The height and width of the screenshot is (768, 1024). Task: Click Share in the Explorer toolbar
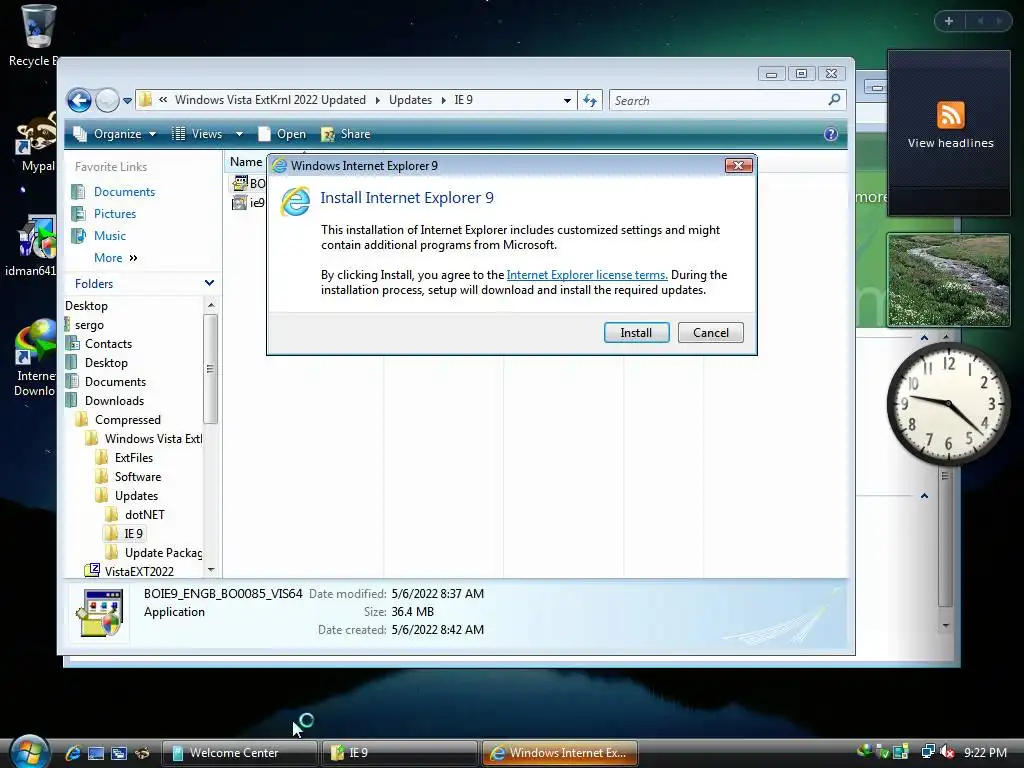[346, 134]
